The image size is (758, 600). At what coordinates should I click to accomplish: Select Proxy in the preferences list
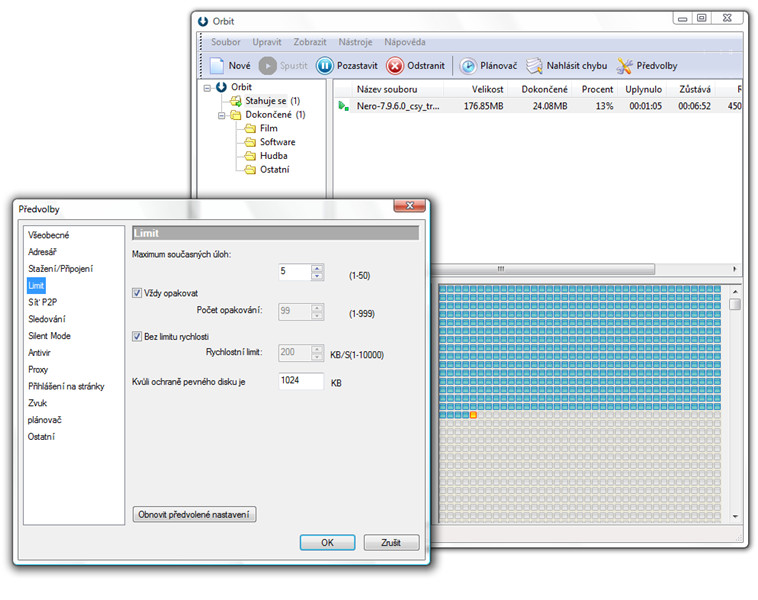(38, 369)
